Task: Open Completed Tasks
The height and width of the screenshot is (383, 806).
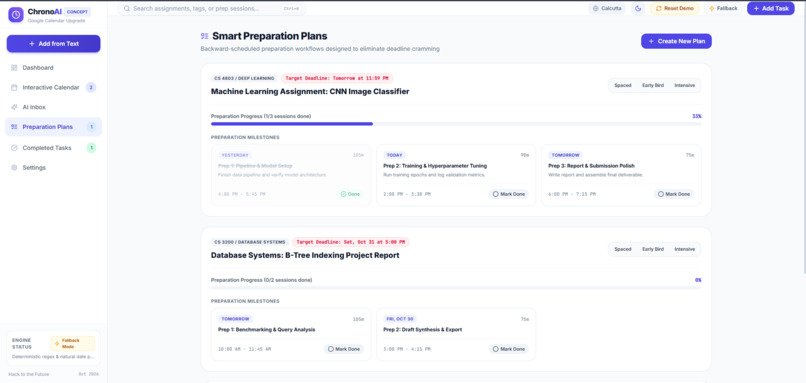Action: click(53, 148)
